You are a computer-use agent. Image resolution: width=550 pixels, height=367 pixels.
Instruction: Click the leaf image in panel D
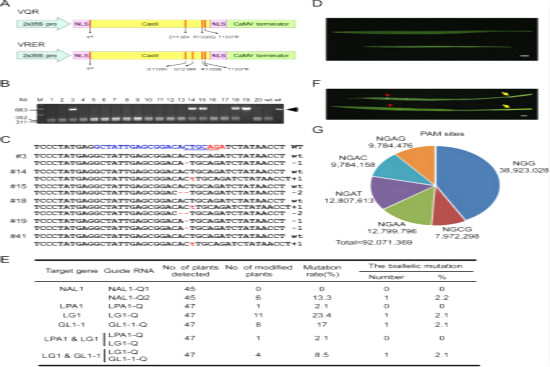tap(432, 39)
